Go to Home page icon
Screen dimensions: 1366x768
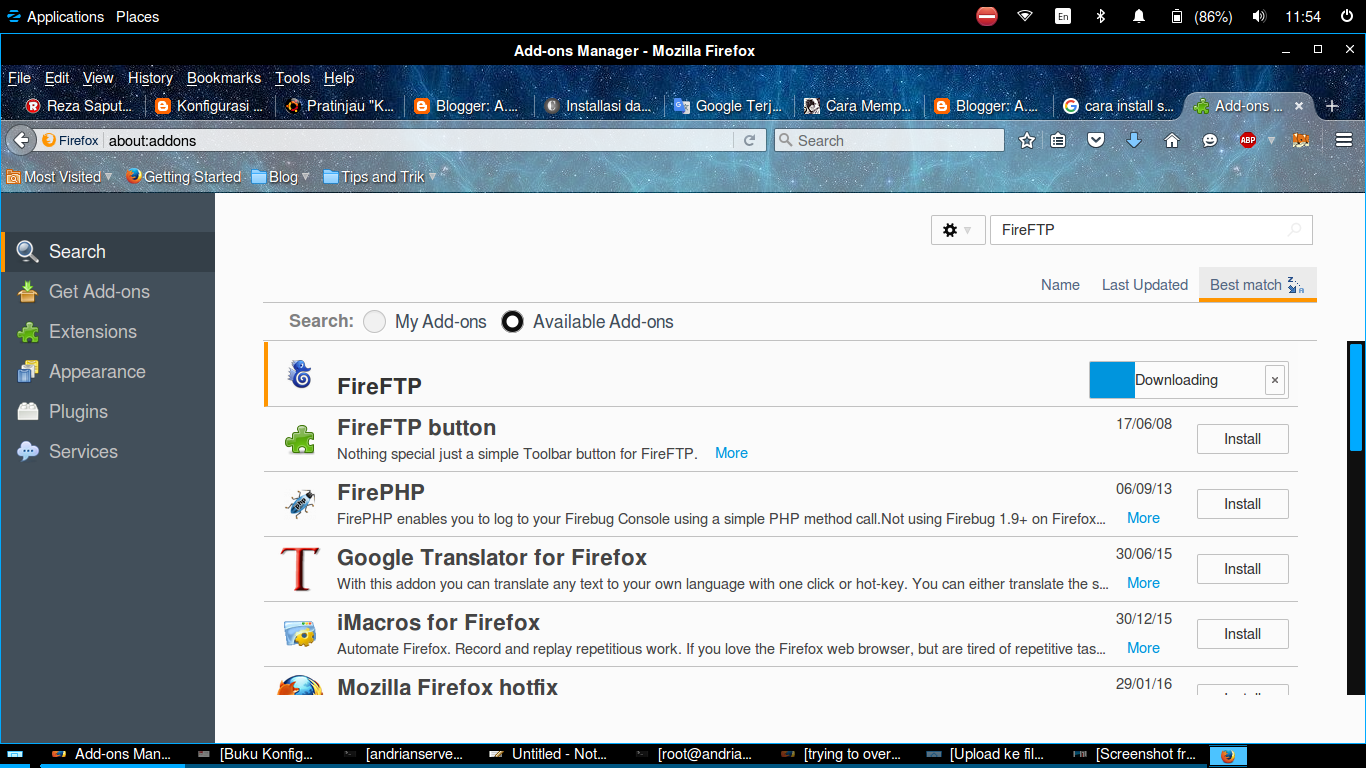click(1172, 141)
